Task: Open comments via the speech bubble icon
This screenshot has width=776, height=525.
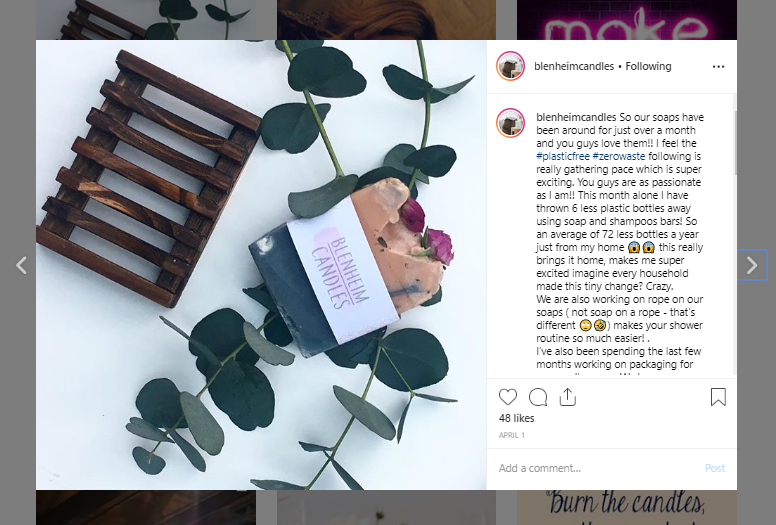Action: (538, 397)
